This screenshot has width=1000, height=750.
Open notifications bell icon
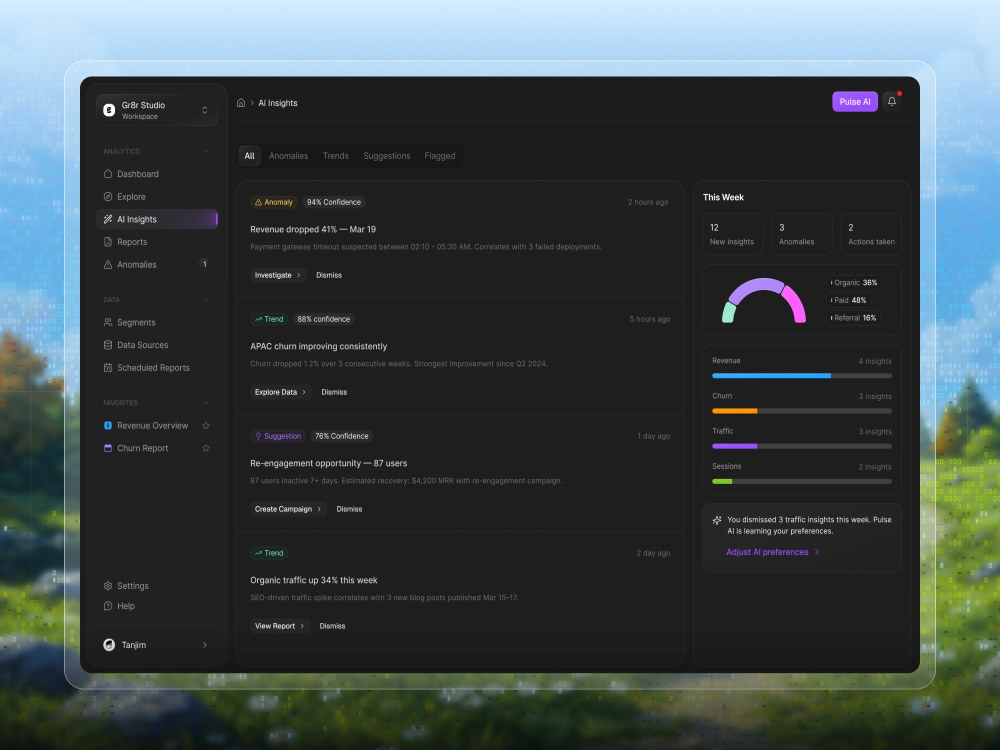pyautogui.click(x=892, y=101)
